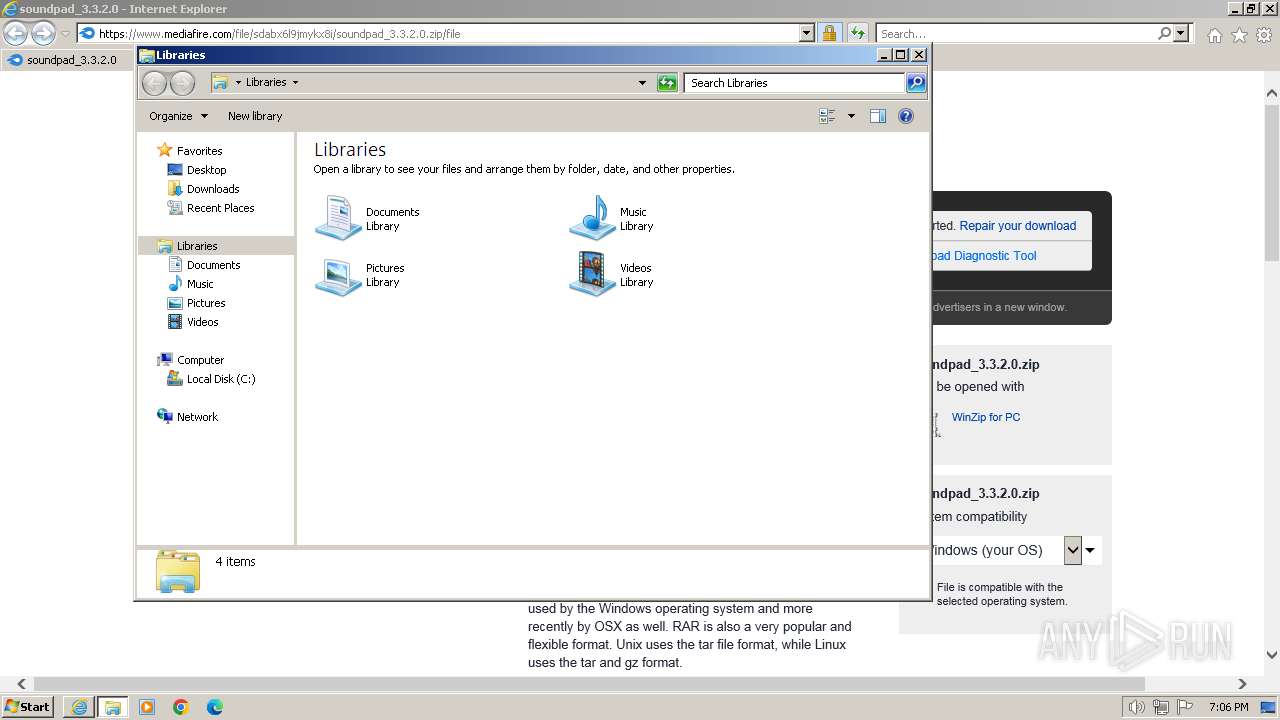Click the Explorer forward navigation button
The height and width of the screenshot is (720, 1280).
[182, 83]
